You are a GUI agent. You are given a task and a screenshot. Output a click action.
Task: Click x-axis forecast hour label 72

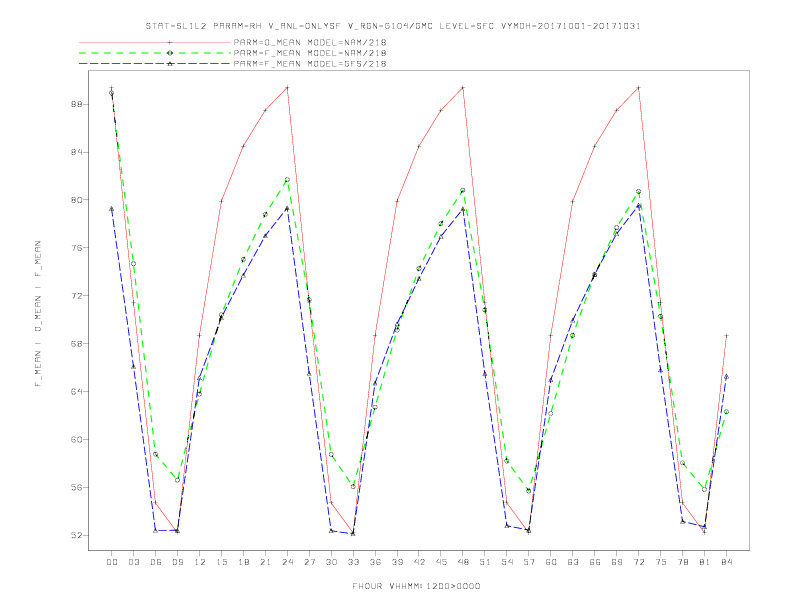[639, 562]
